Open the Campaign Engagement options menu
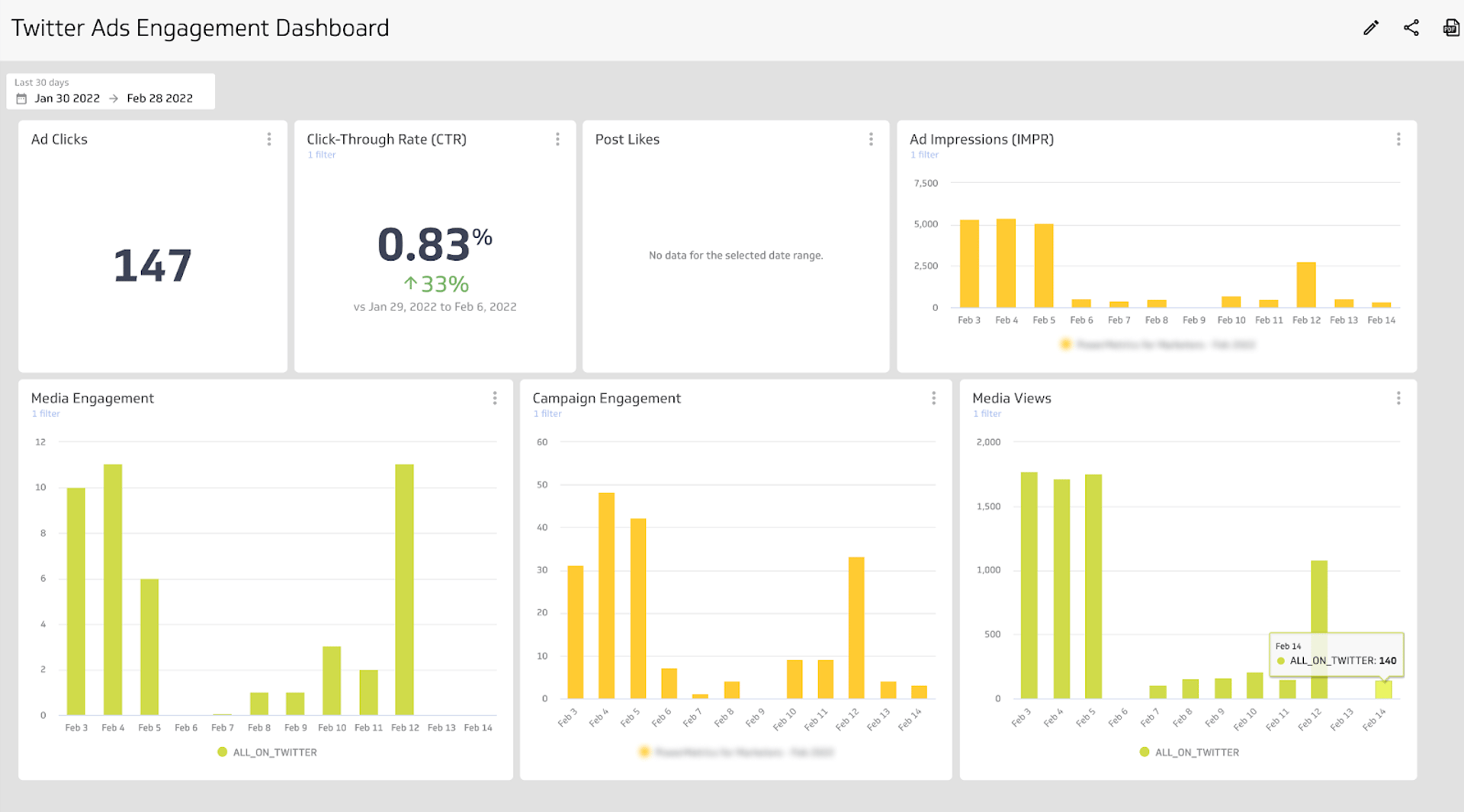The width and height of the screenshot is (1464, 812). [x=933, y=398]
